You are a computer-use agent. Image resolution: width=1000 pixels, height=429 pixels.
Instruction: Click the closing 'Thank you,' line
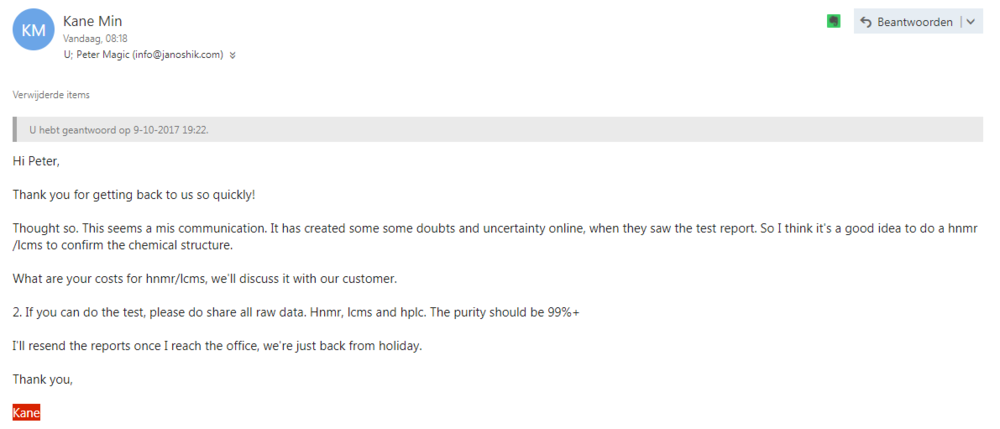click(x=43, y=378)
